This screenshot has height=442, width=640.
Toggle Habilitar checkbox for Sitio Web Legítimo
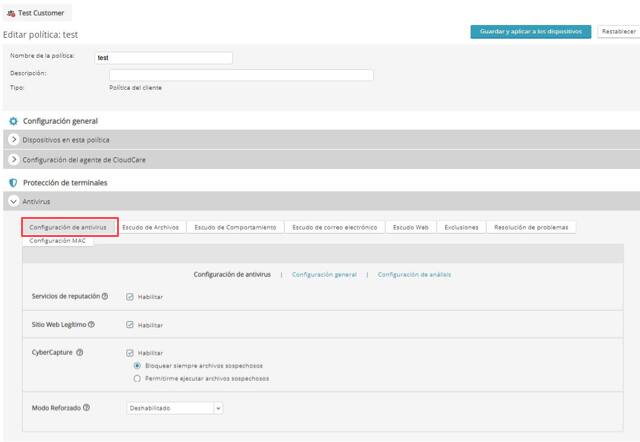coord(130,325)
